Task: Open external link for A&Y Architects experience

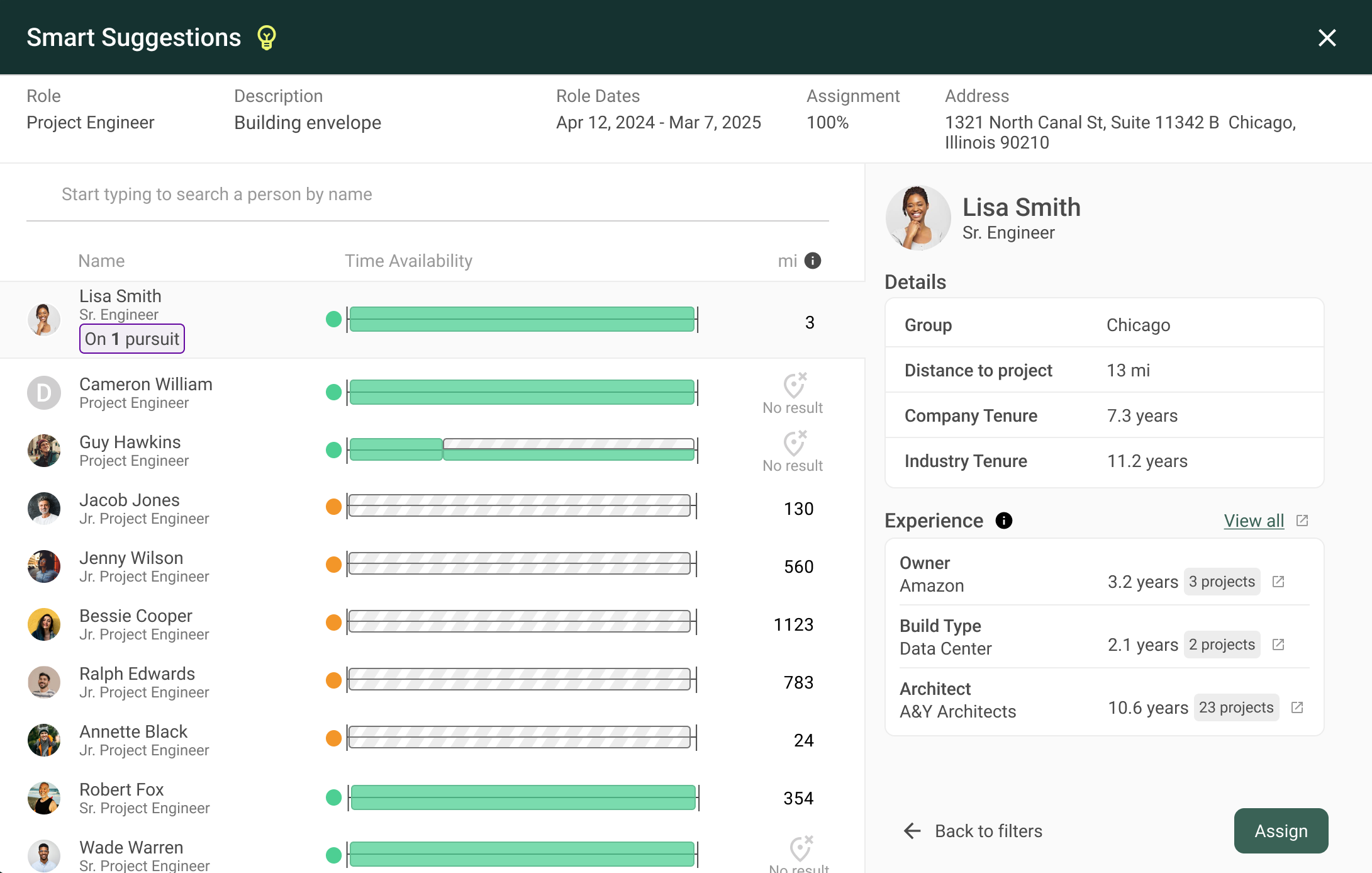Action: point(1297,707)
